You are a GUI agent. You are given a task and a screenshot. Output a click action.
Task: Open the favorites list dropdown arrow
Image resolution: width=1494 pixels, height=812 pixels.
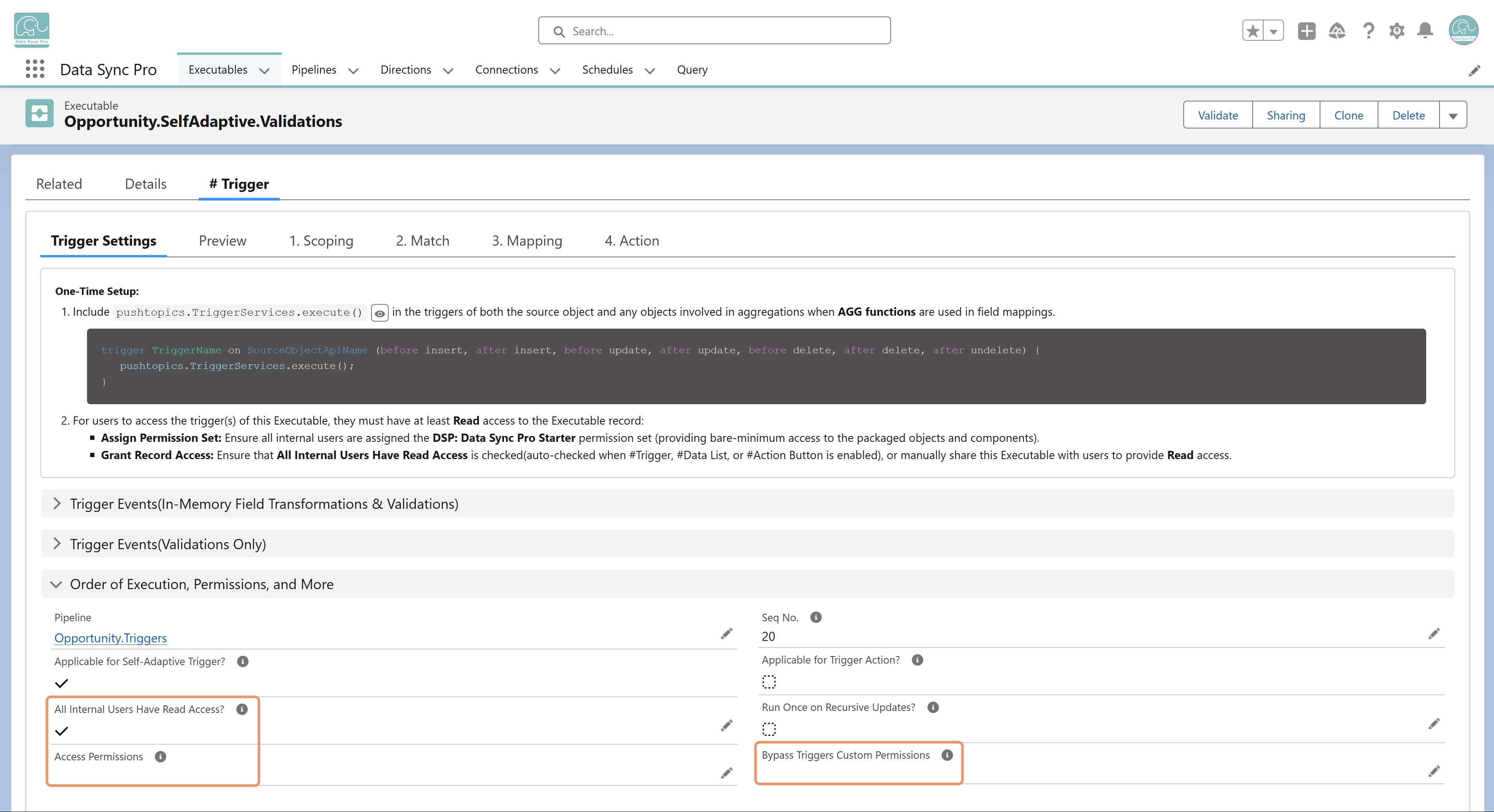click(x=1274, y=31)
